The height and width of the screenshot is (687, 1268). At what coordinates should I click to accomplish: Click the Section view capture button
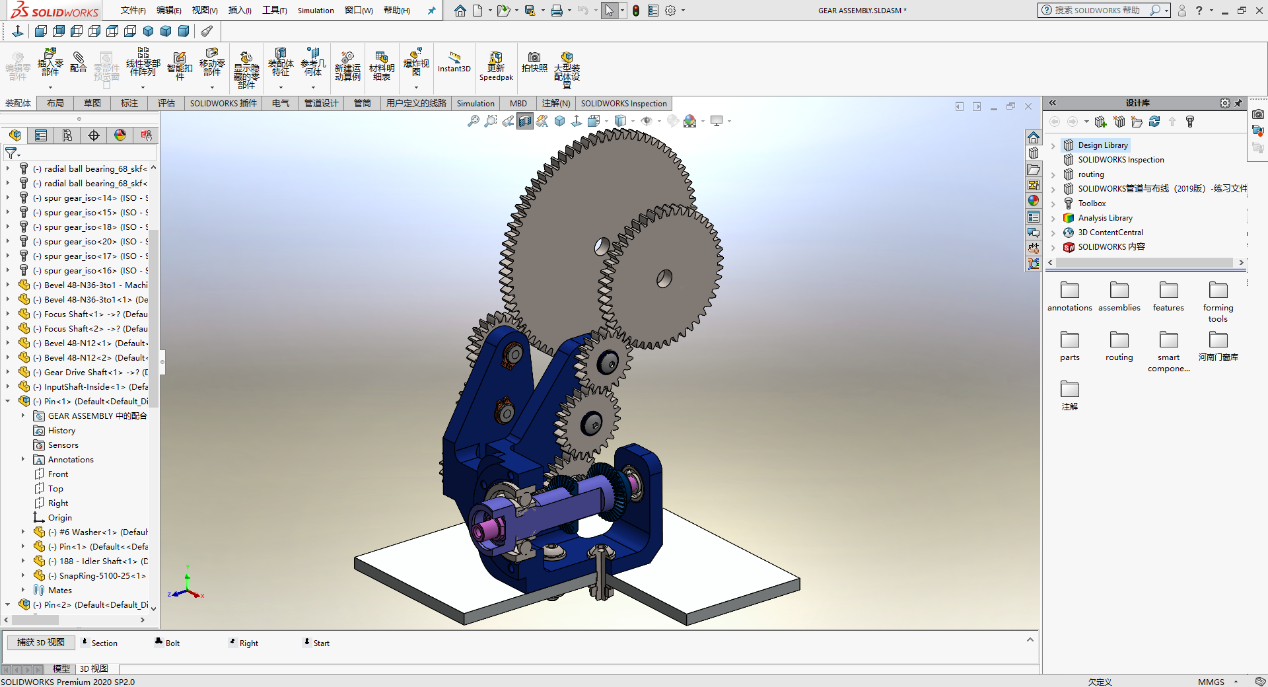click(x=105, y=643)
